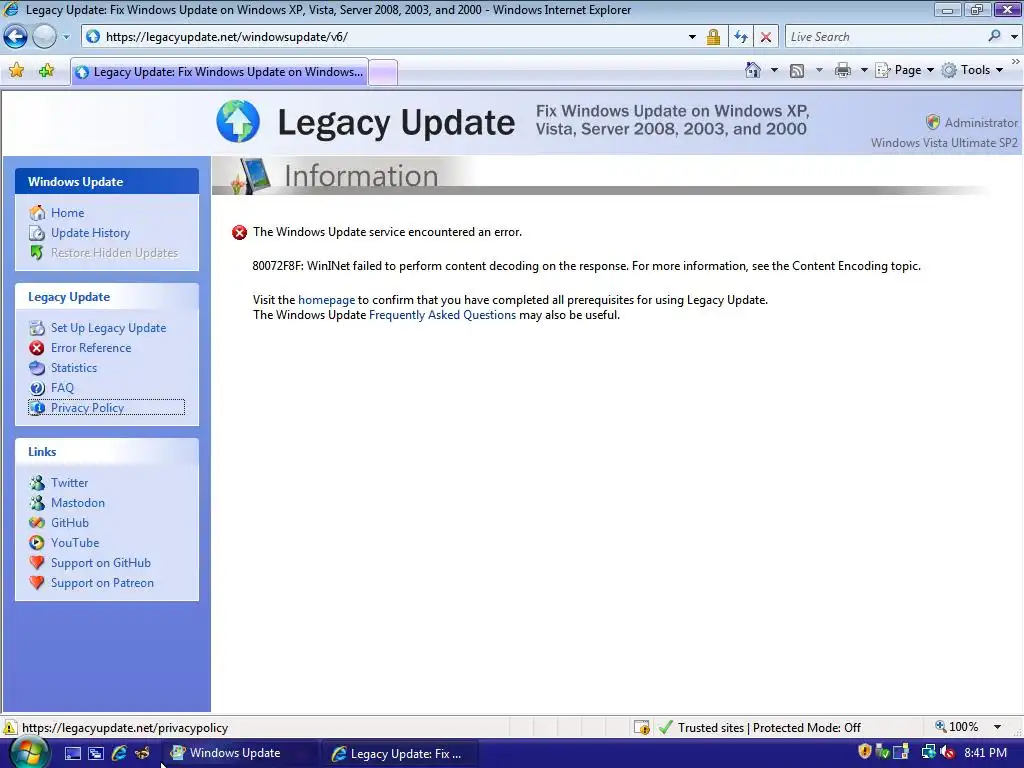Click the 8:41 PM system clock

coord(985,753)
